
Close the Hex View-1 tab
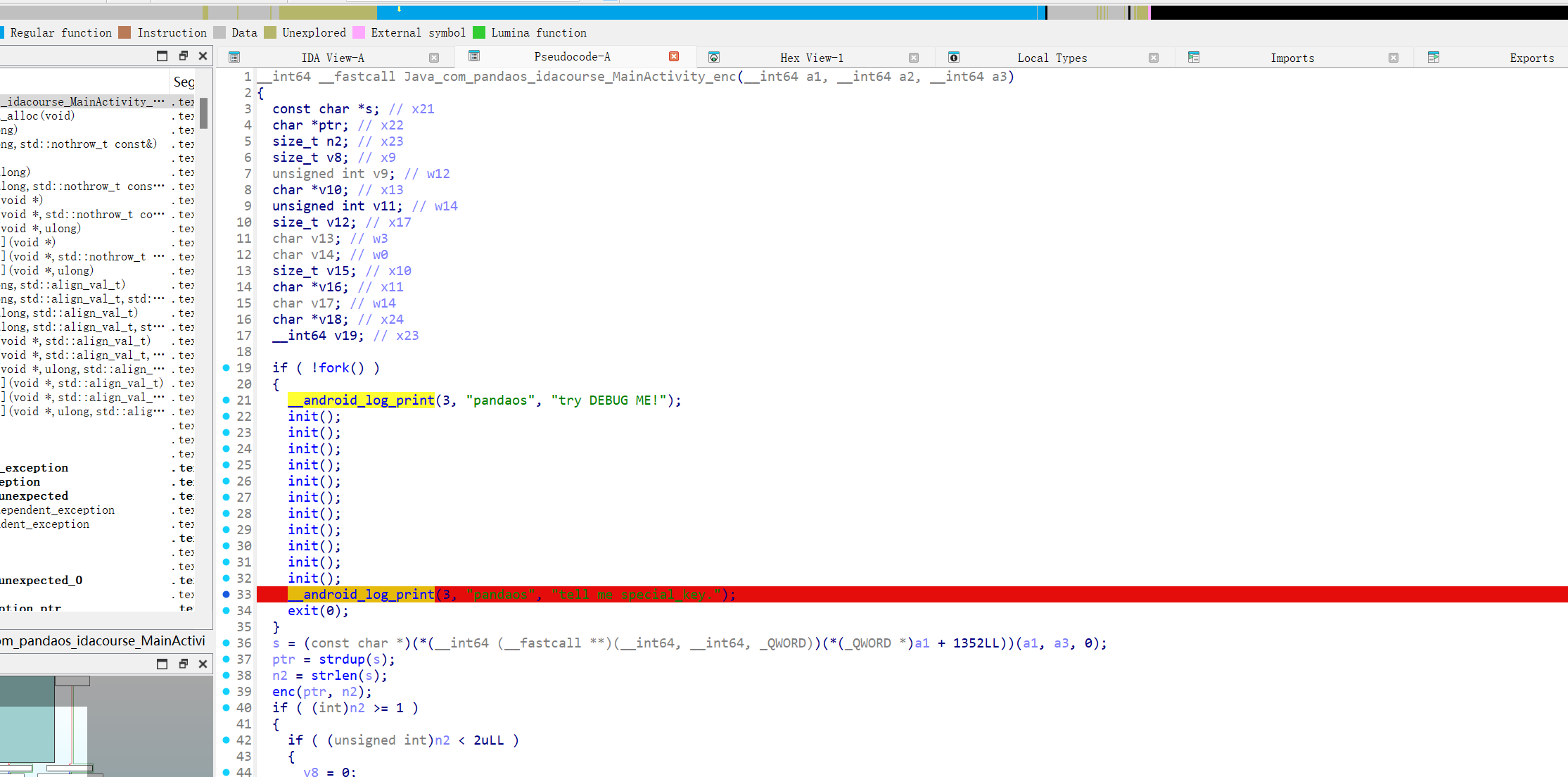tap(913, 58)
